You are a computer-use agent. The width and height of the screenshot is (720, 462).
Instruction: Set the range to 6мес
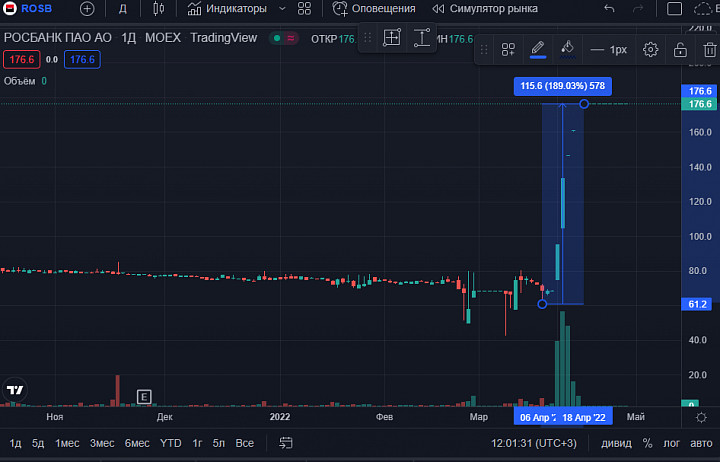[x=137, y=443]
